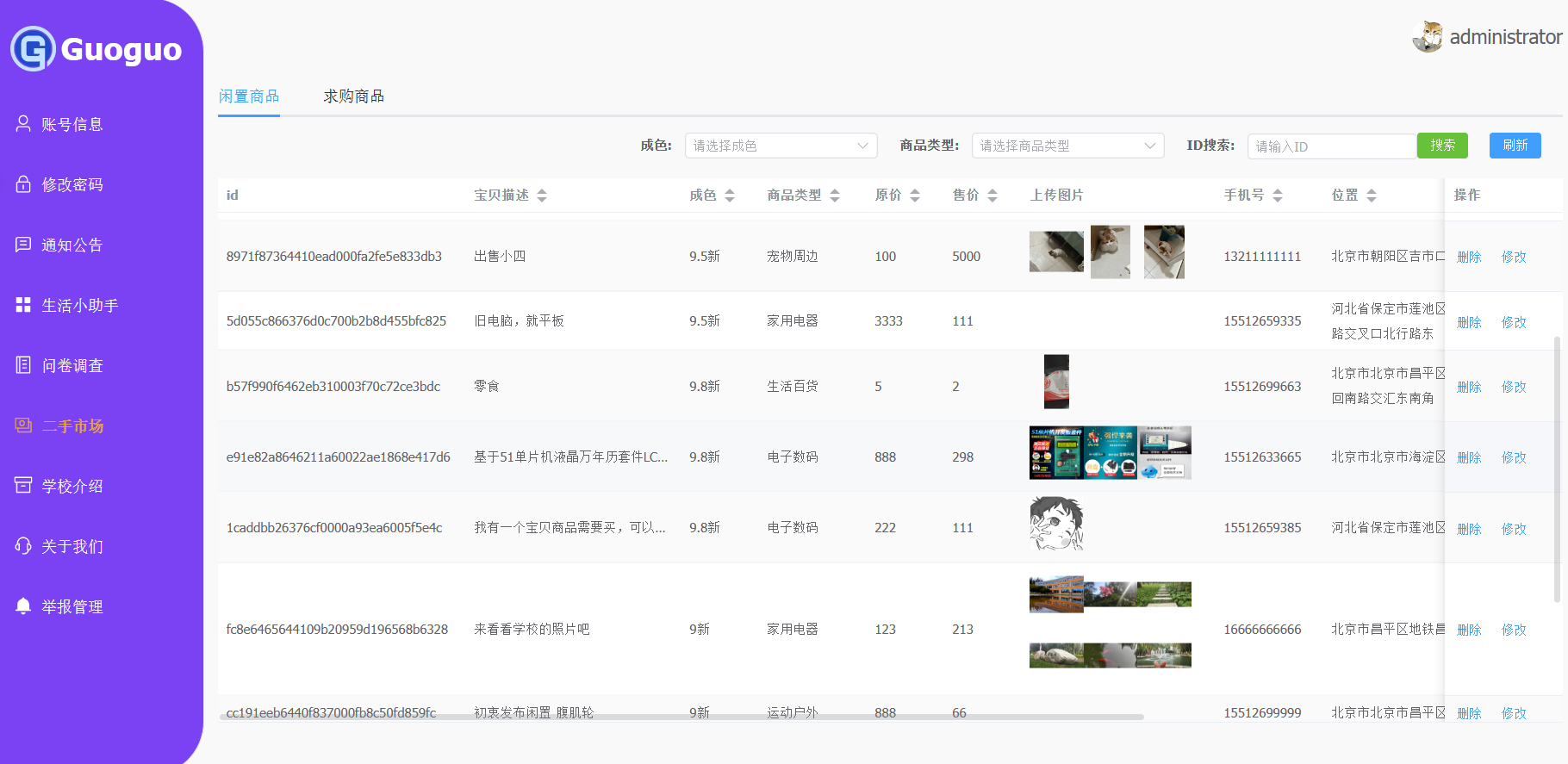Click the Guoguo logo icon

coord(33,49)
